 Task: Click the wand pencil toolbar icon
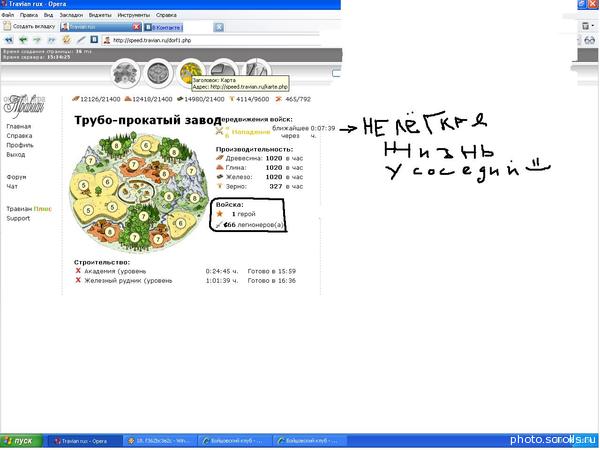tap(81, 40)
